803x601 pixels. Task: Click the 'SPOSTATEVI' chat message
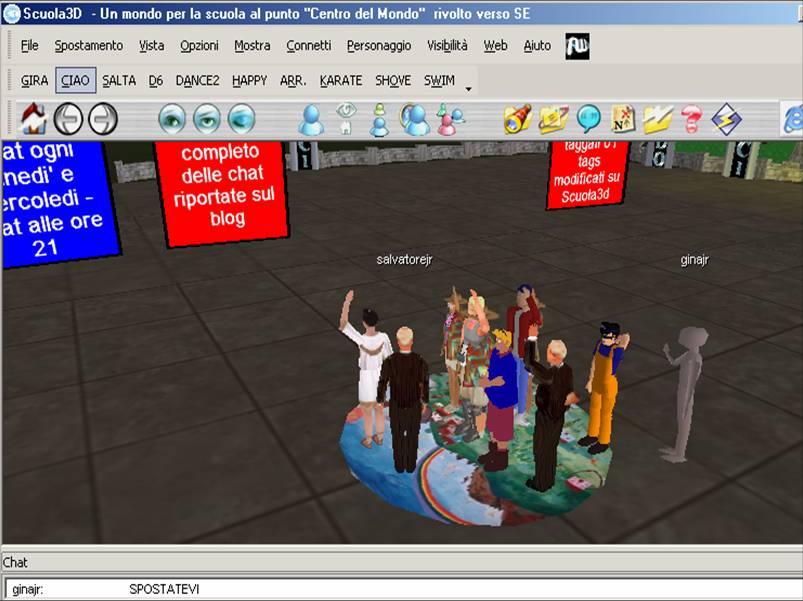click(x=164, y=589)
